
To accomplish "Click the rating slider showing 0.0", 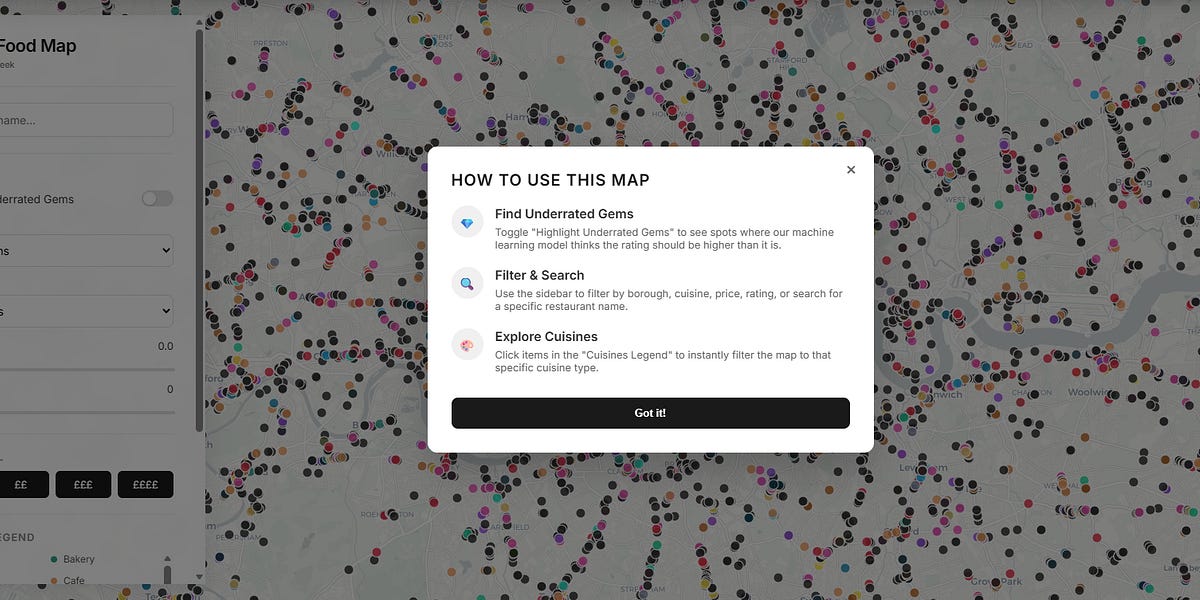I will tap(87, 369).
